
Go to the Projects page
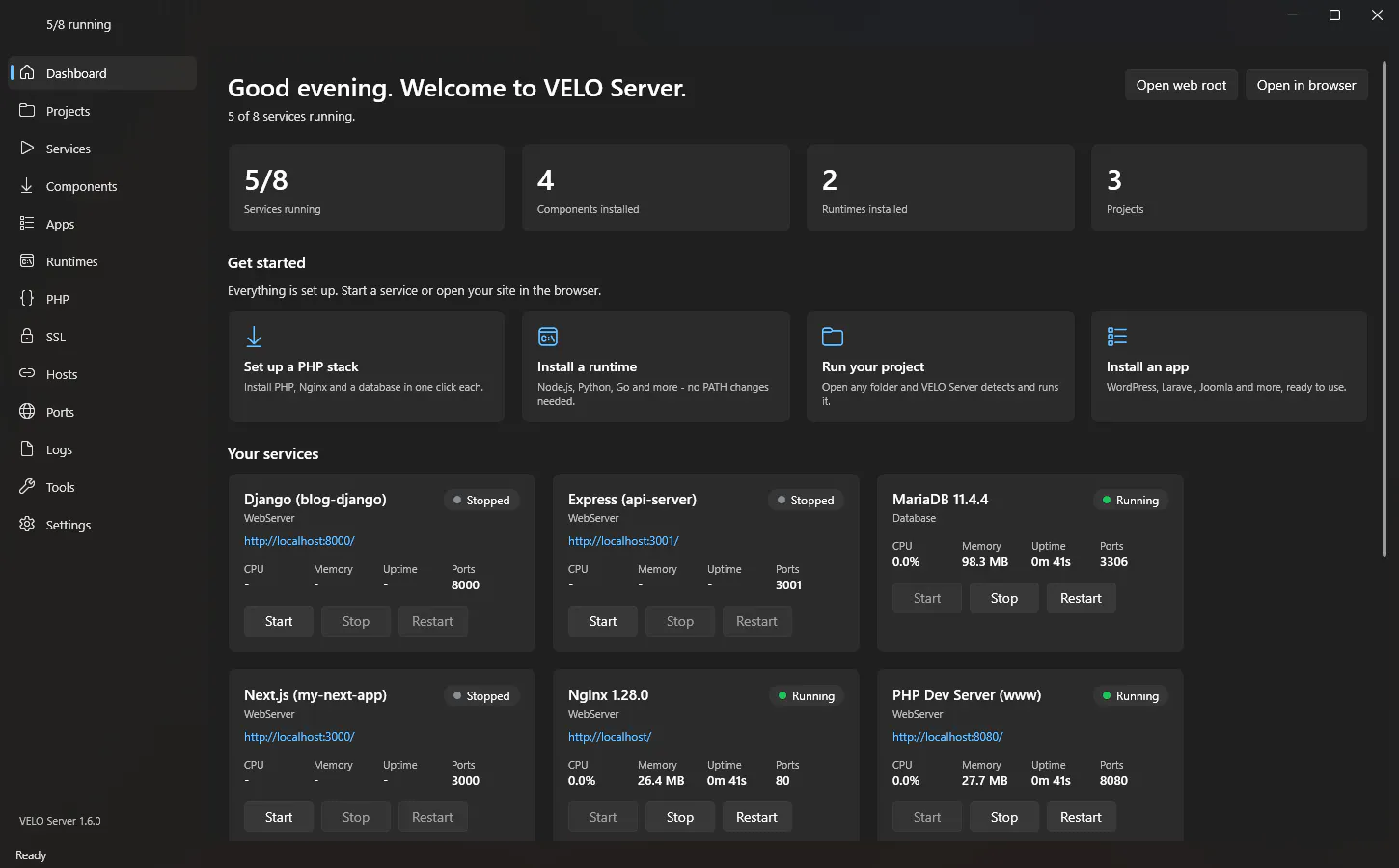point(102,111)
